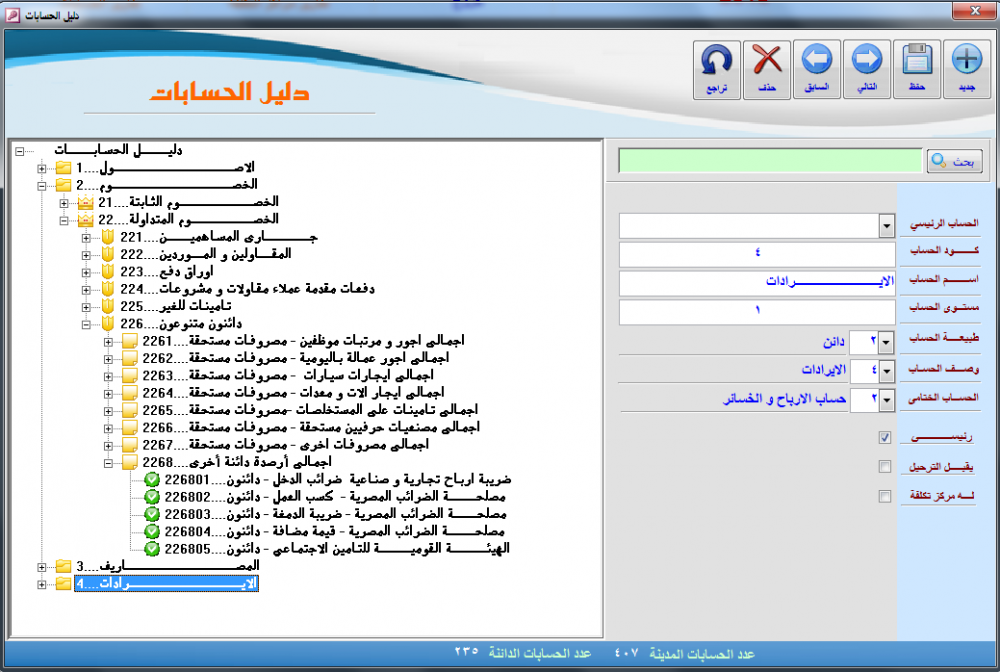This screenshot has height=672, width=1000.
Task: Collapse account 22 الخصوم المتداولة node
Action: 64,221
